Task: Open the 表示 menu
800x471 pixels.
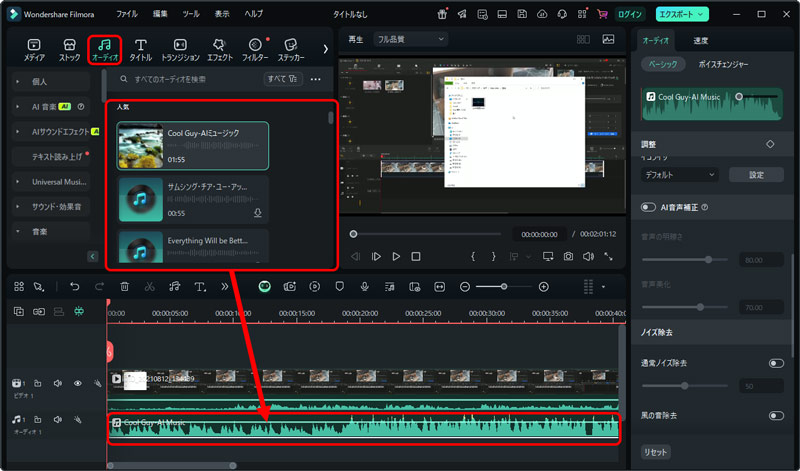Action: 222,14
